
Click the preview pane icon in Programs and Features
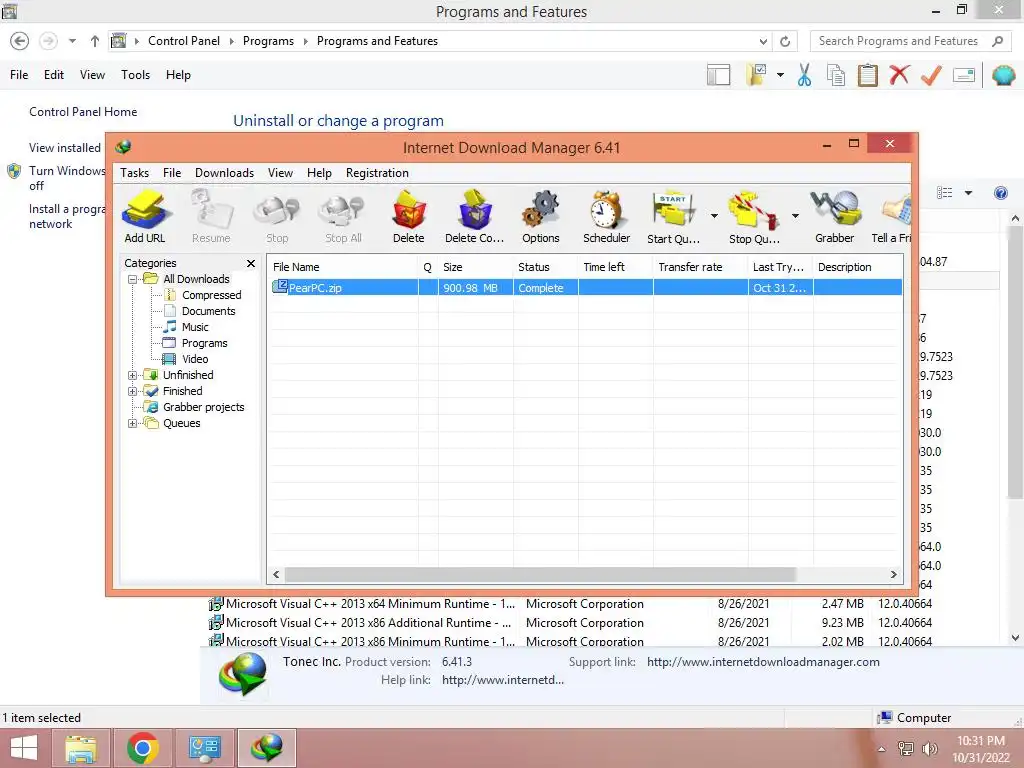coord(718,75)
